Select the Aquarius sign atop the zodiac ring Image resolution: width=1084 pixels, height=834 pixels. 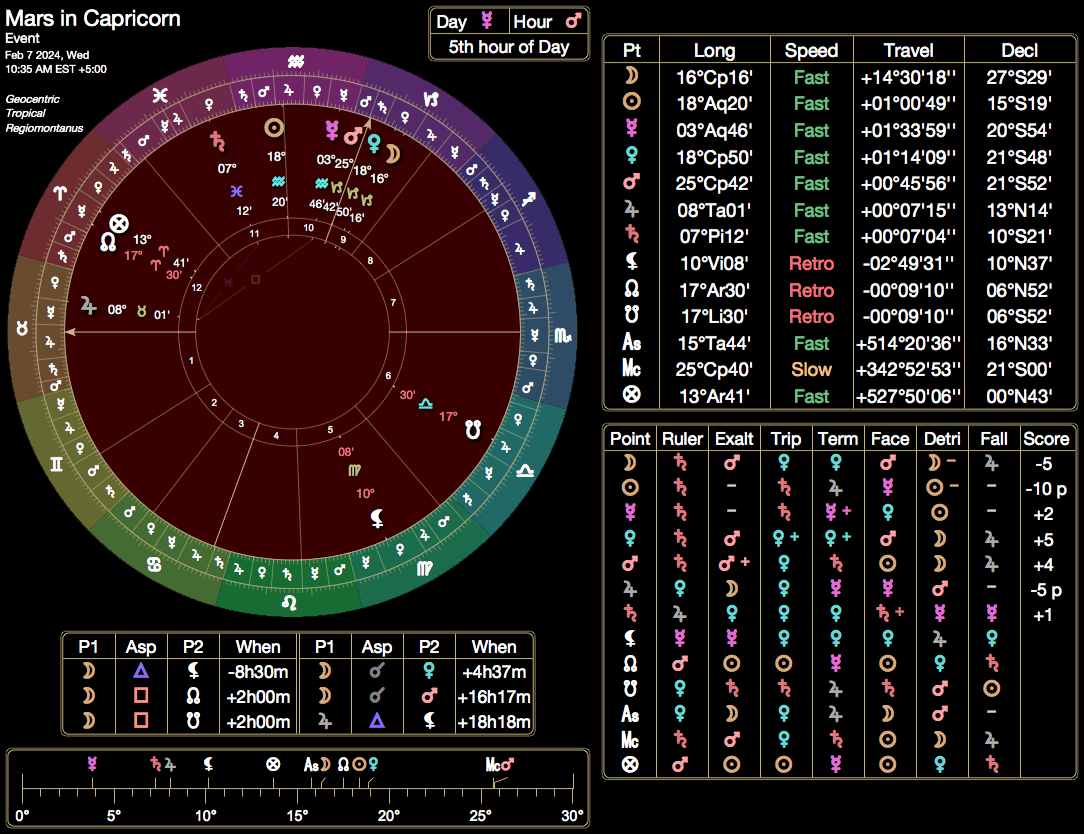[295, 63]
